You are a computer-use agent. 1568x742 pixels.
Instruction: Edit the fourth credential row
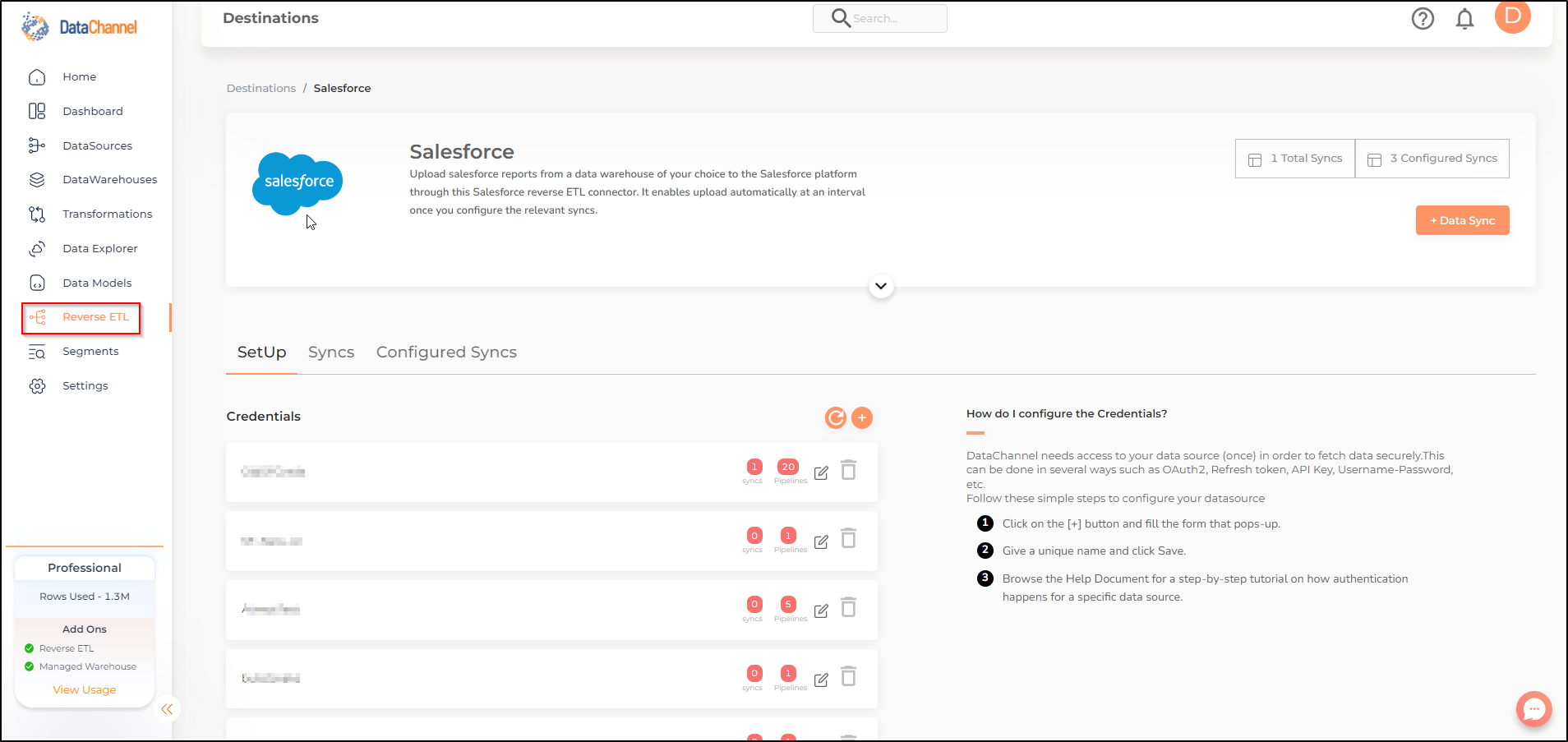[821, 680]
